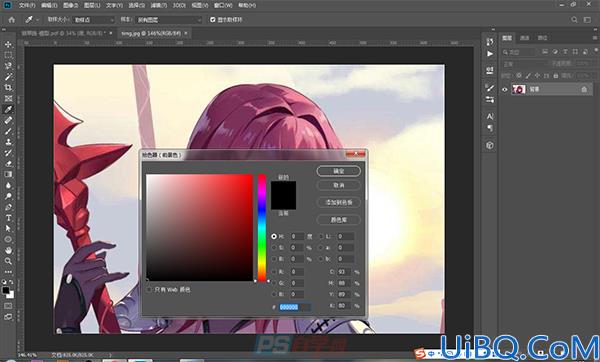The image size is (600, 362).
Task: Select the Crop tool
Action: [x=8, y=88]
